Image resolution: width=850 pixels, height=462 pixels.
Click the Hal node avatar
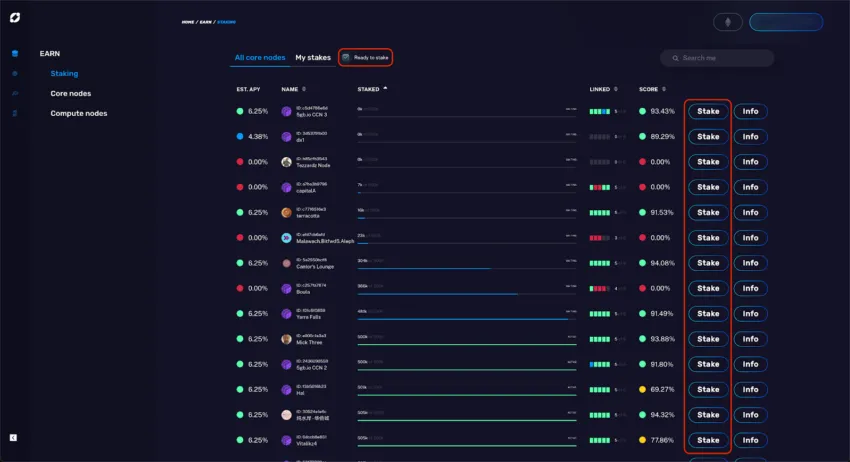[286, 389]
